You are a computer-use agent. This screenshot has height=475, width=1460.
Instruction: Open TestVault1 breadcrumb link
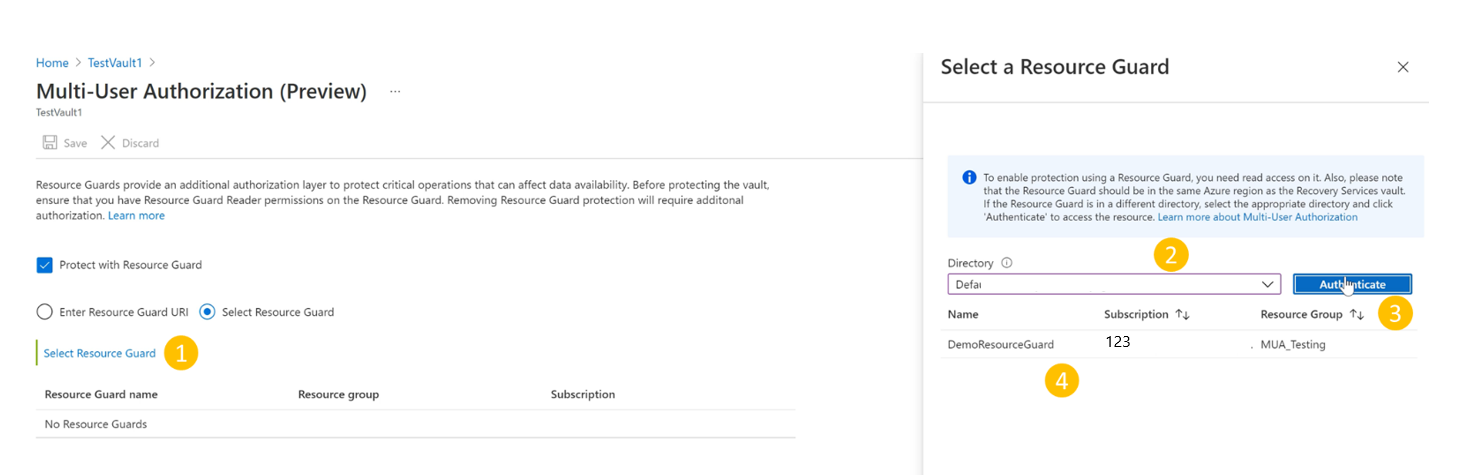click(x=115, y=63)
